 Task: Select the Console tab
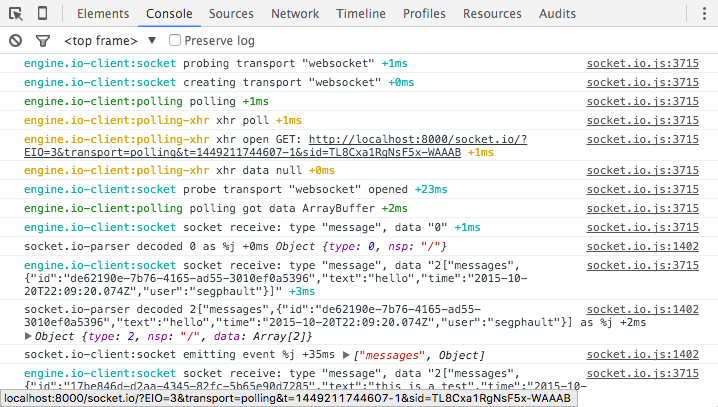click(169, 14)
